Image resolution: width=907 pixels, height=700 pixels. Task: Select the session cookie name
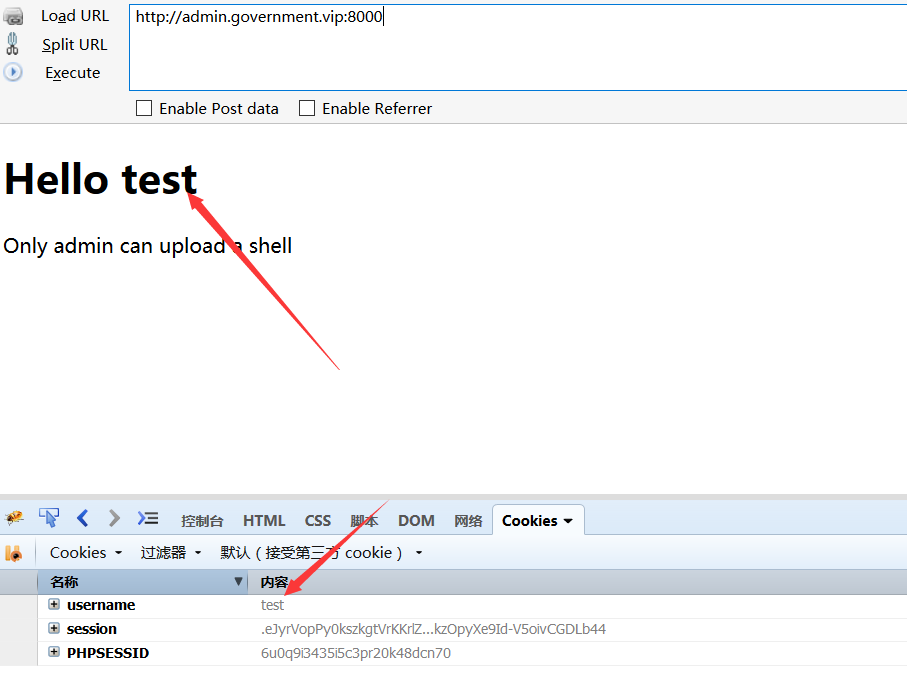pos(91,629)
